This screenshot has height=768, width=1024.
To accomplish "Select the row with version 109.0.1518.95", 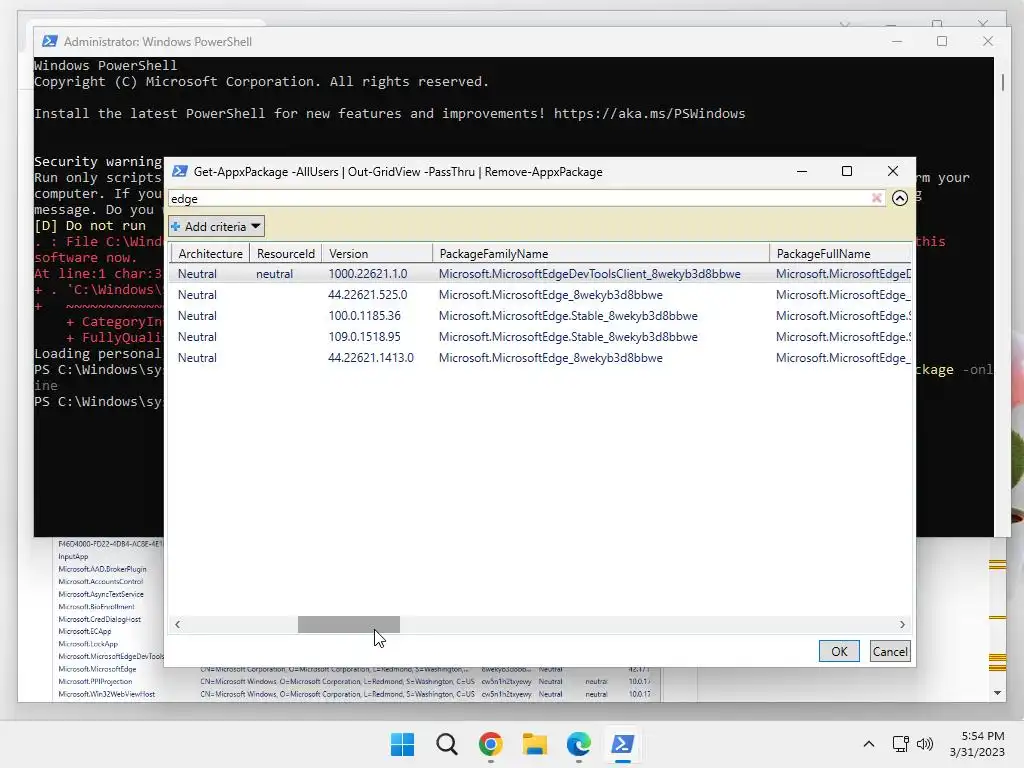I will tap(540, 336).
